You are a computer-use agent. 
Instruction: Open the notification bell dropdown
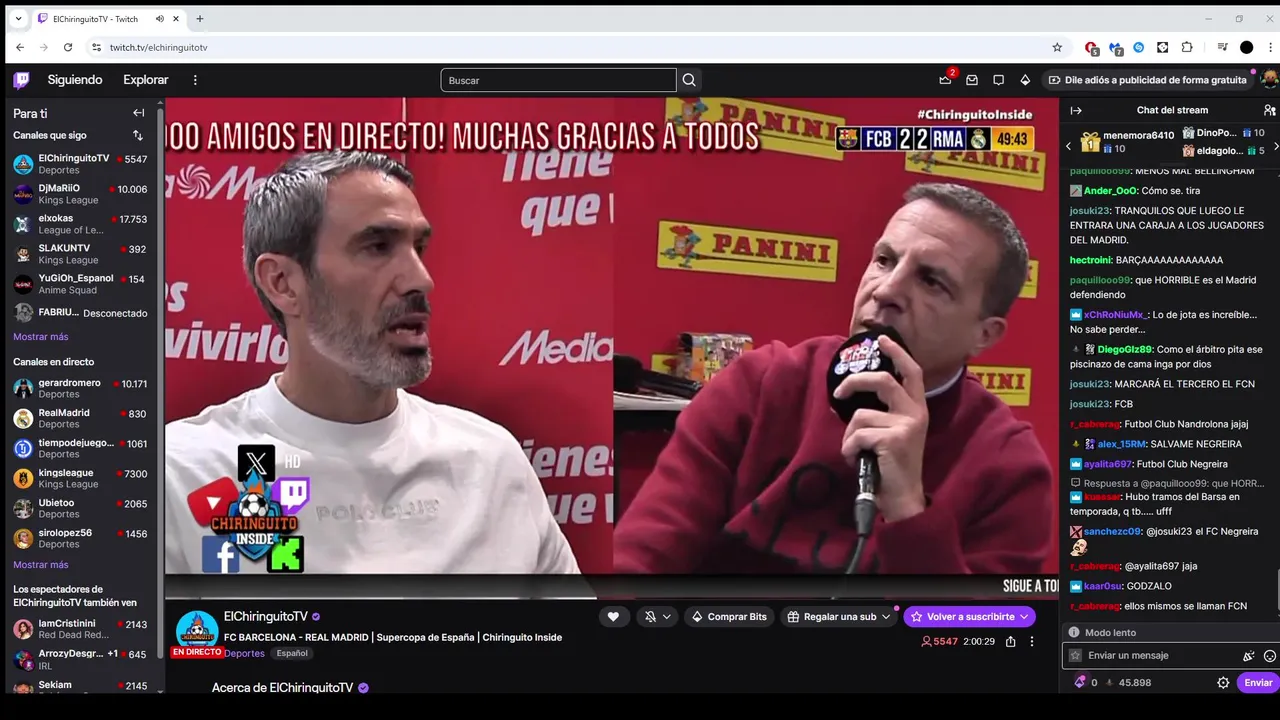point(657,616)
